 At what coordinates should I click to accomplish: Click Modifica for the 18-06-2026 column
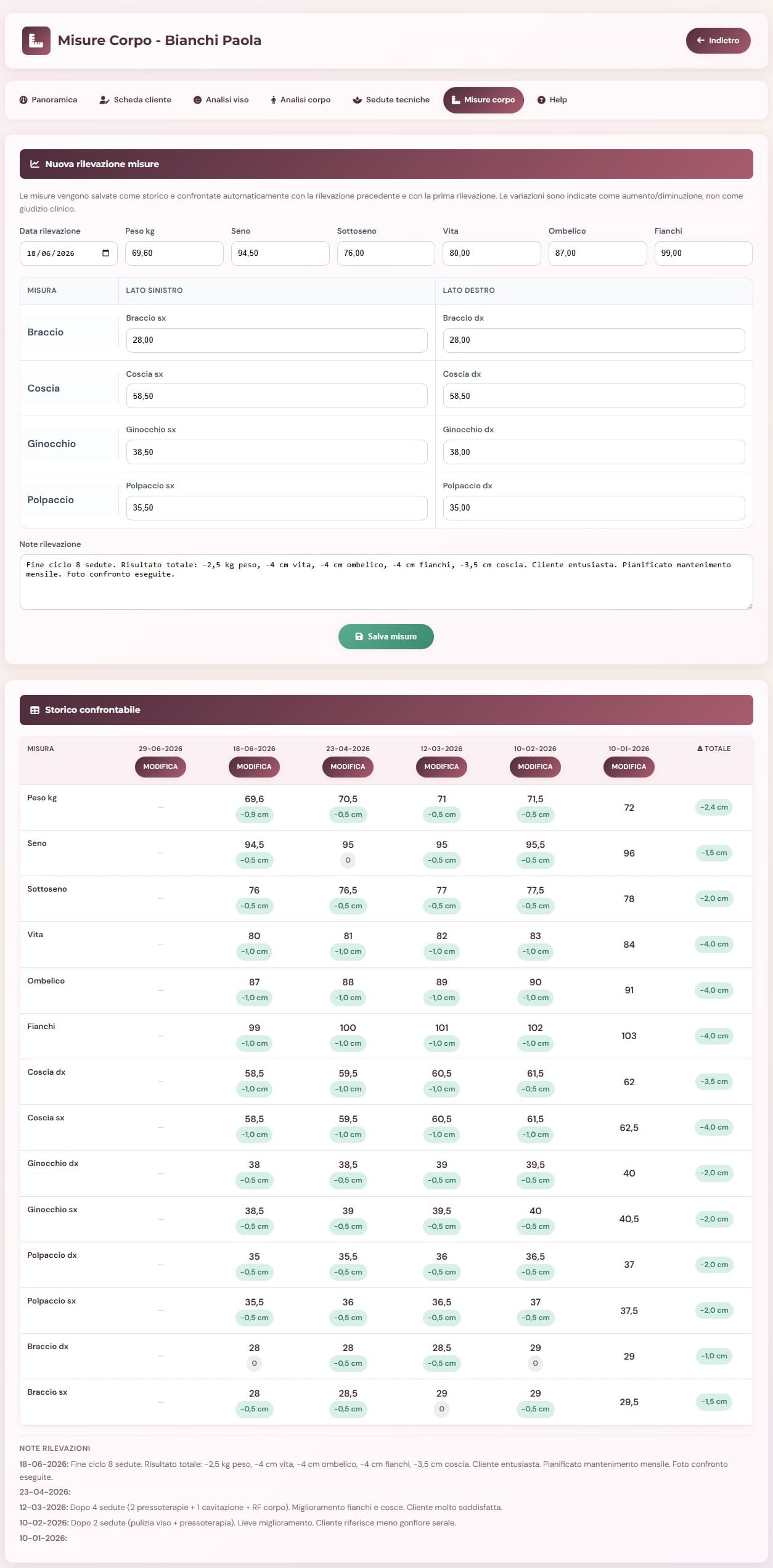(254, 767)
